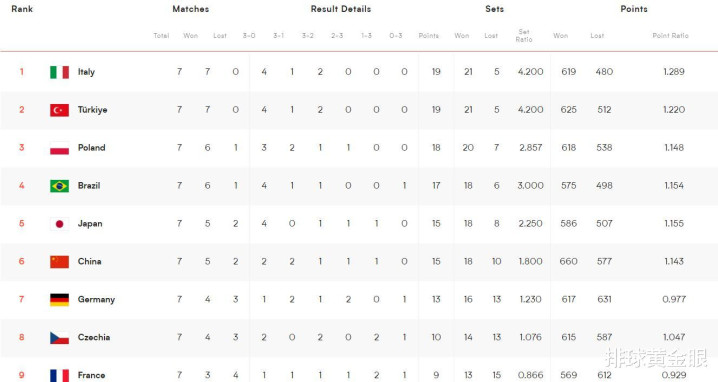Click the Czechia flag icon
This screenshot has width=718, height=382.
click(60, 338)
